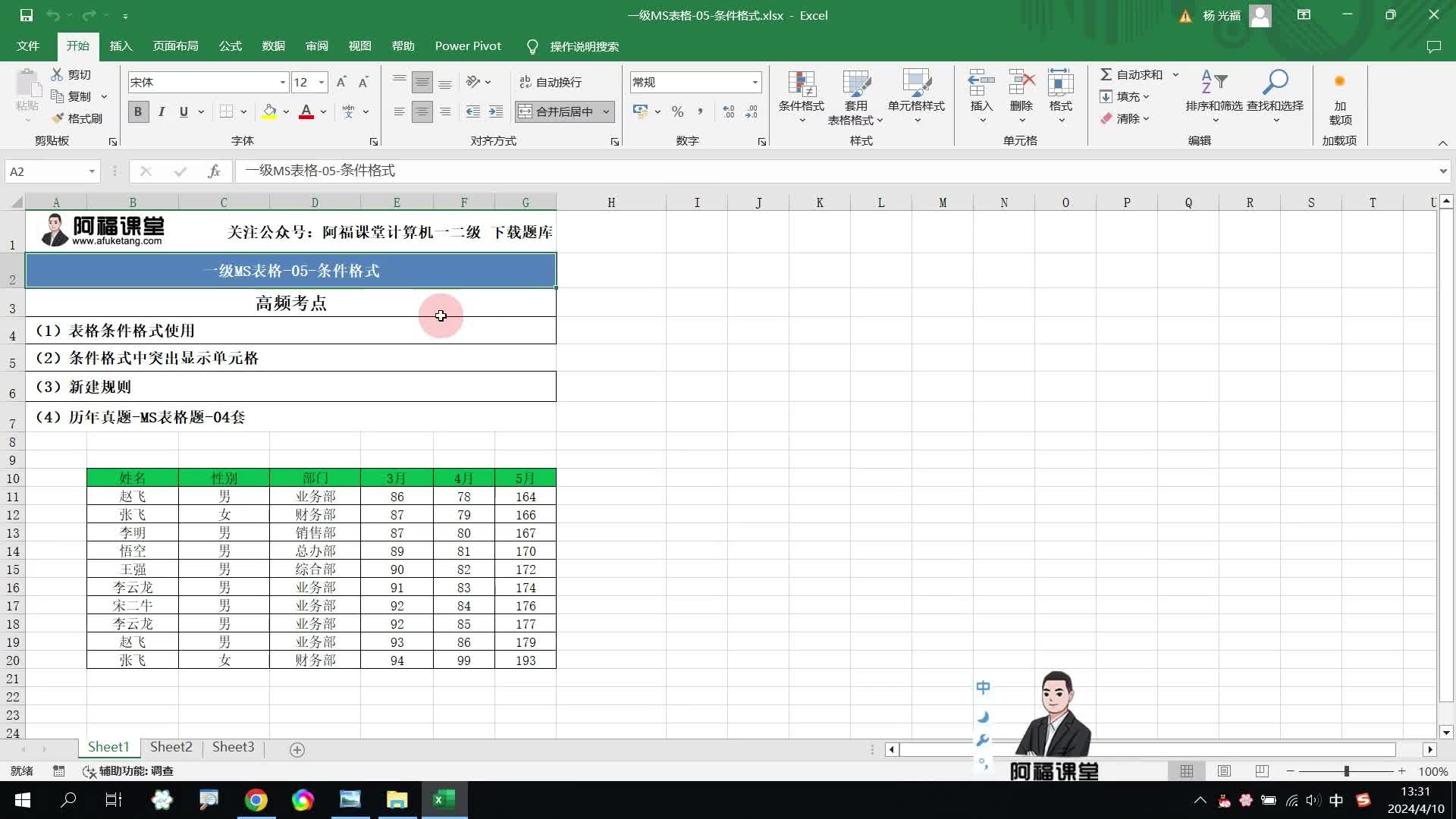Switch to Data (数据) tab
The height and width of the screenshot is (819, 1456).
273,46
